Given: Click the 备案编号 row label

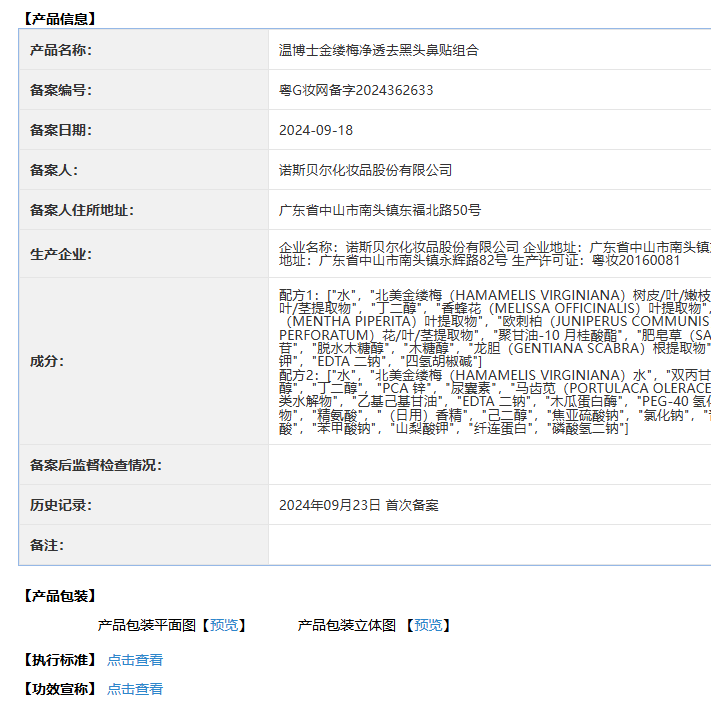Looking at the screenshot, I should [x=61, y=90].
